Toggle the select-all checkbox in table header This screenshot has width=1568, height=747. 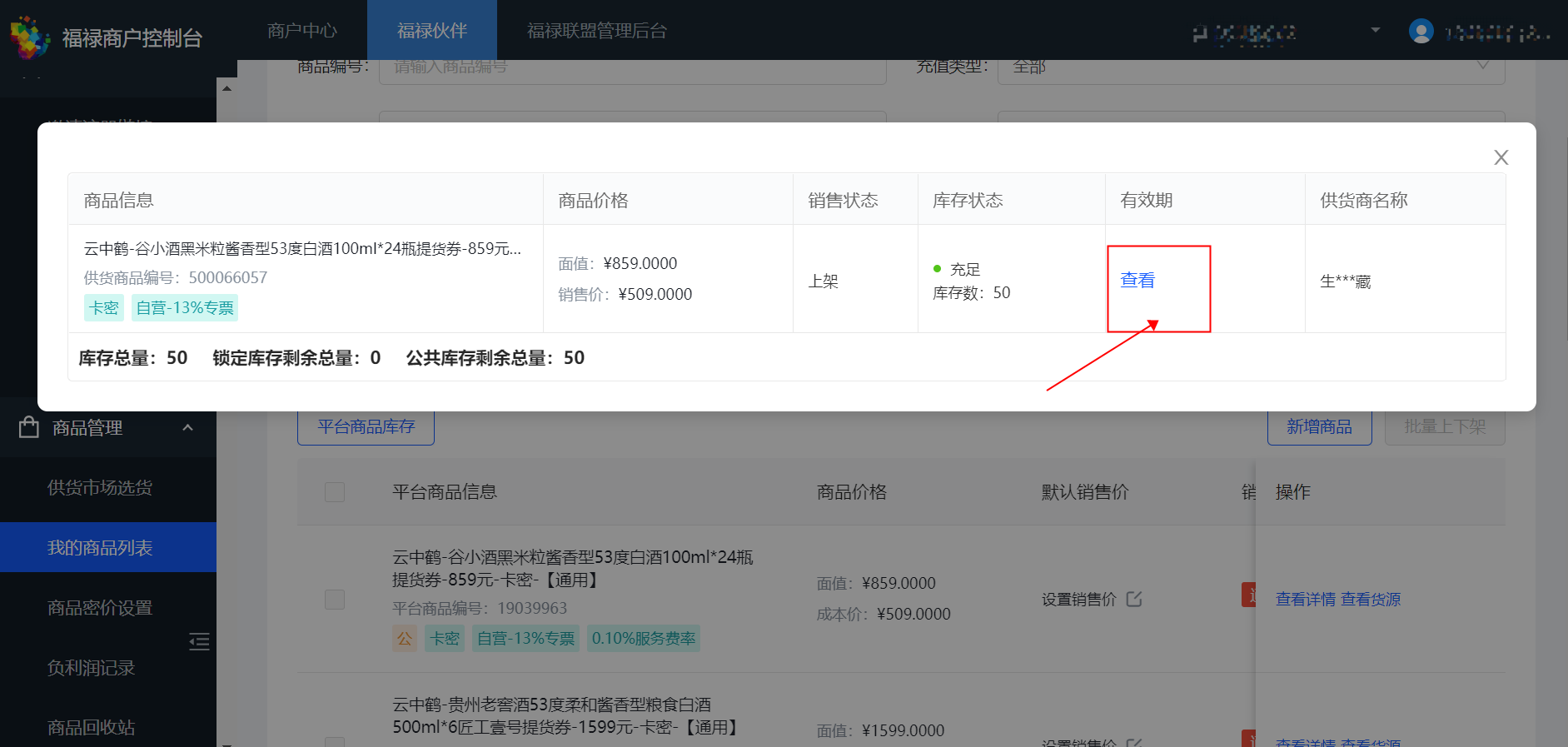(x=335, y=492)
